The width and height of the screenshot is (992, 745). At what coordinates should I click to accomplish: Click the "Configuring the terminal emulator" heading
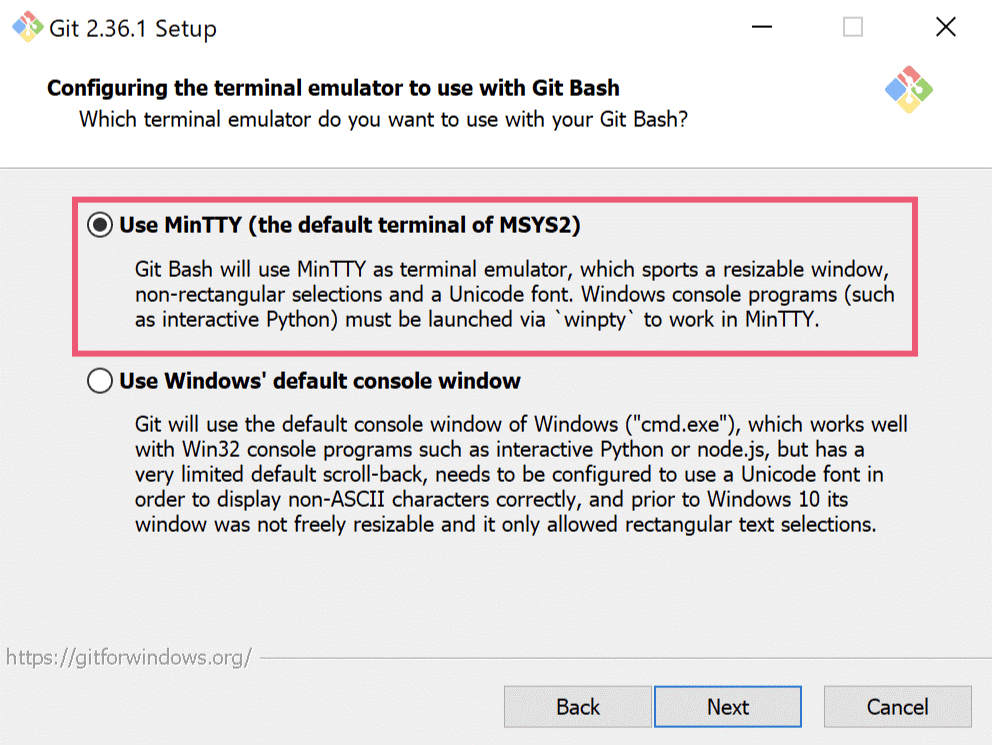(x=333, y=88)
